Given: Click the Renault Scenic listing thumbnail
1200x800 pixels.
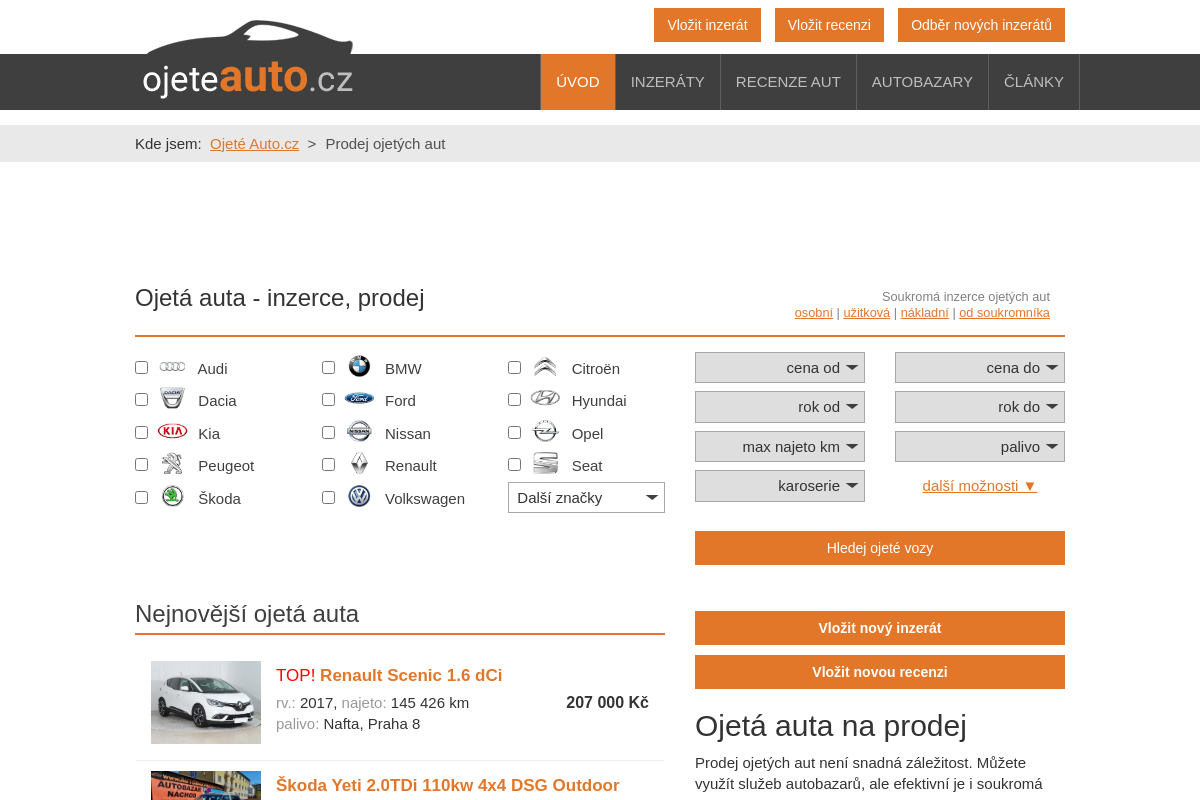Looking at the screenshot, I should pyautogui.click(x=206, y=702).
